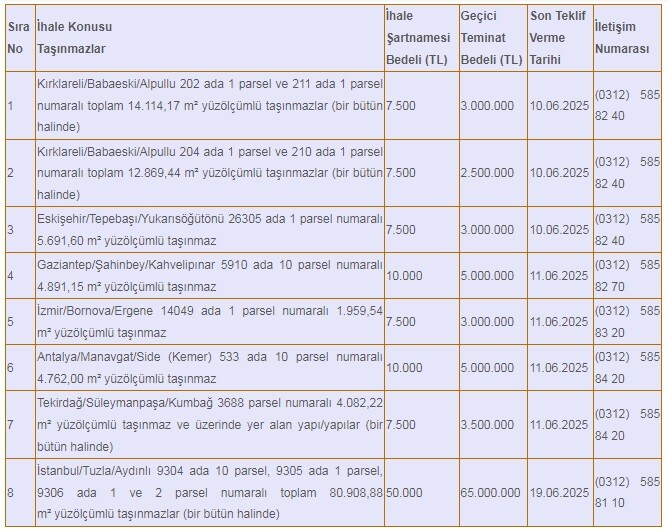The width and height of the screenshot is (668, 532).
Task: Click the 'Sıra No' column header
Action: pyautogui.click(x=18, y=38)
